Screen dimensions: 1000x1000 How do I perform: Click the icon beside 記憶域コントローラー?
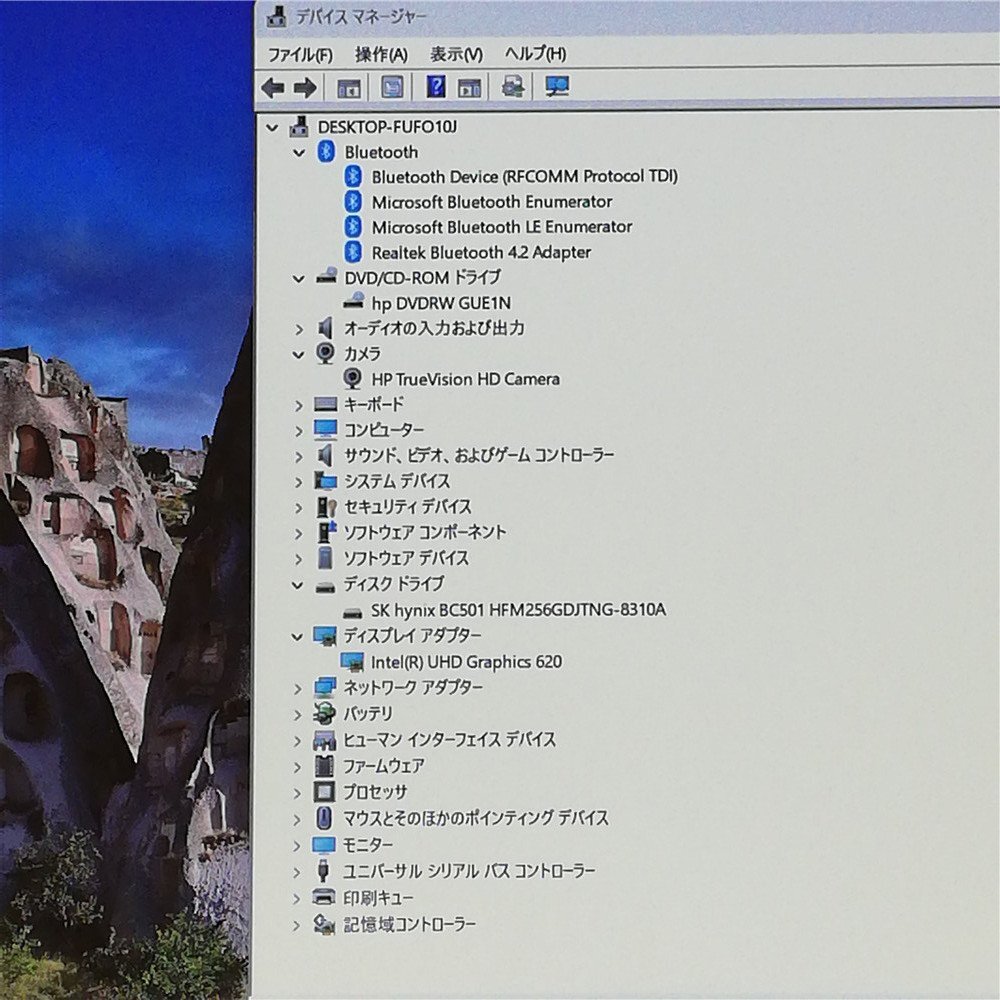324,925
